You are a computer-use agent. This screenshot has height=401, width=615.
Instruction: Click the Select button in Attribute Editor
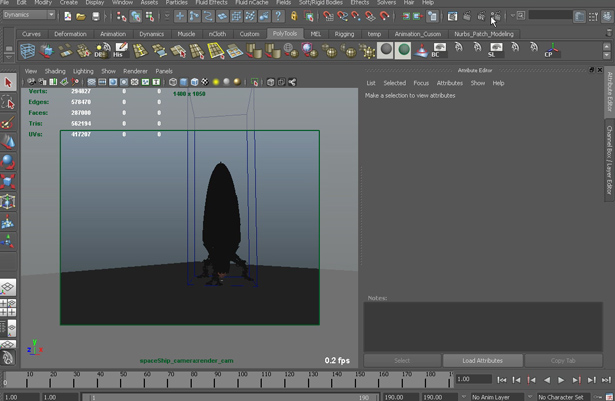coord(402,360)
